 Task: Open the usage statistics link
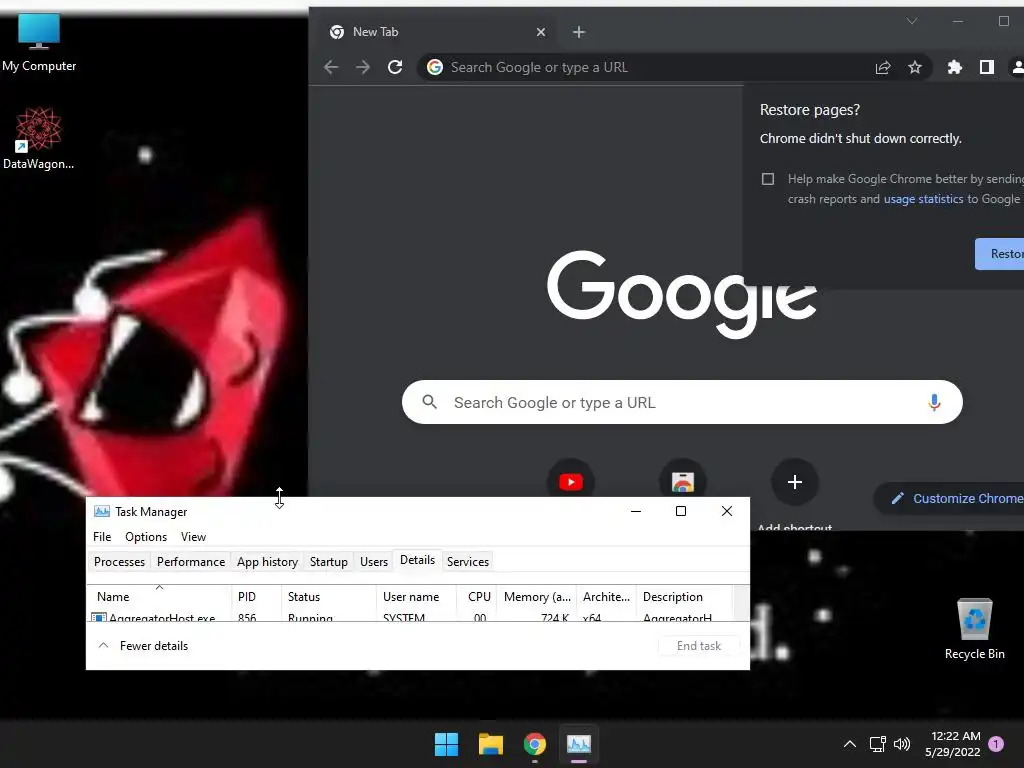click(923, 199)
